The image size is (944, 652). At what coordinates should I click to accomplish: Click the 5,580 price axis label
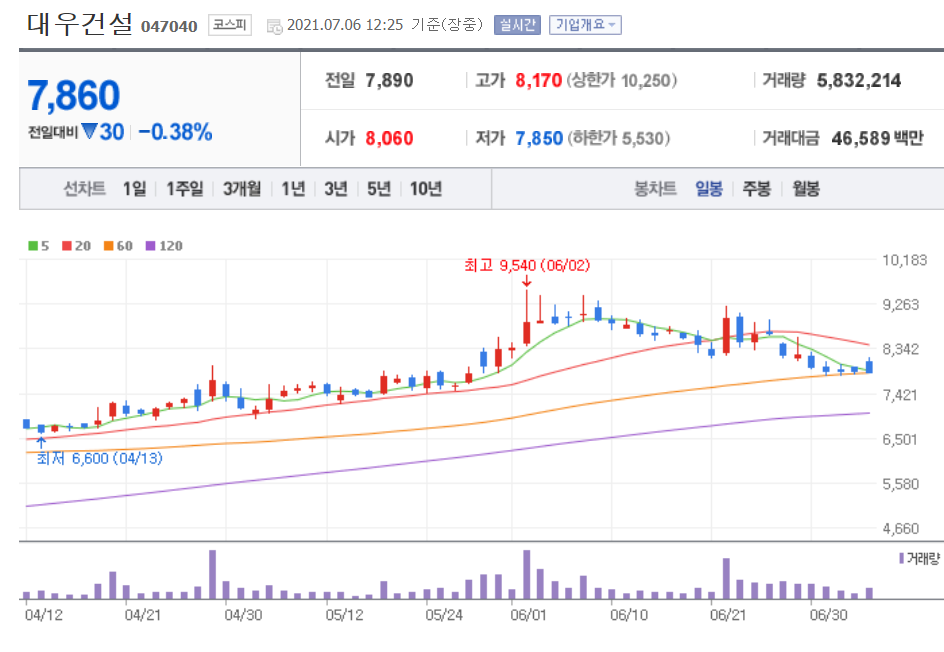(x=901, y=484)
